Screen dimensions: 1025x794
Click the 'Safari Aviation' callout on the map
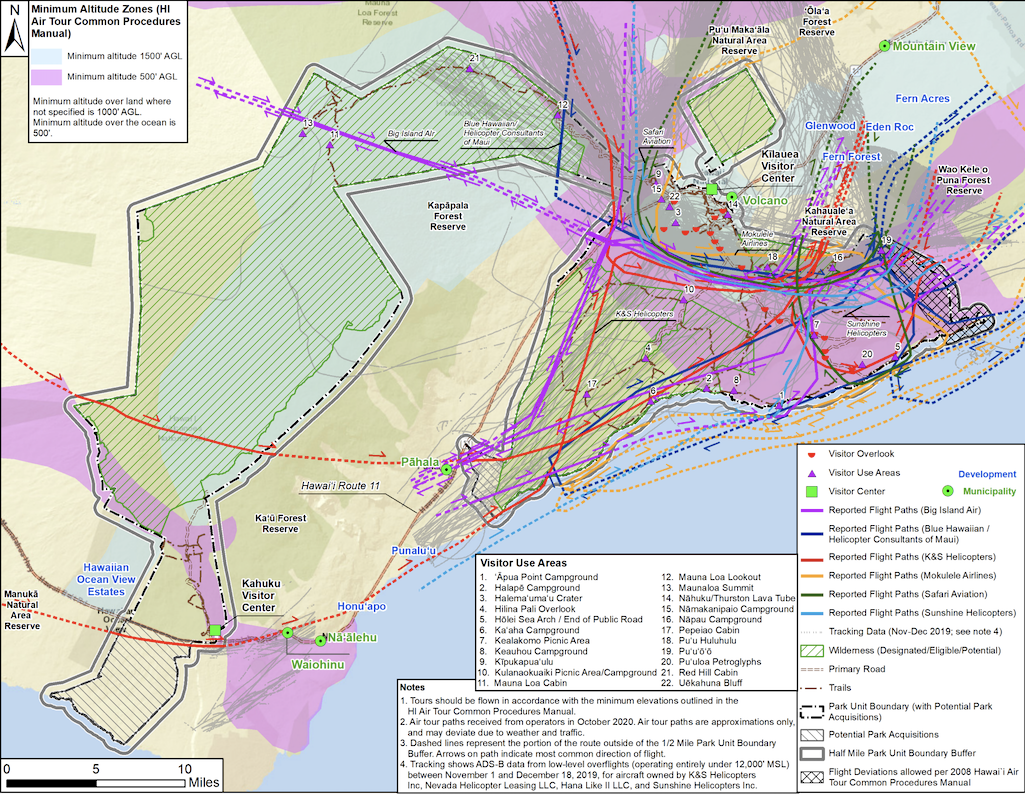pyautogui.click(x=656, y=137)
